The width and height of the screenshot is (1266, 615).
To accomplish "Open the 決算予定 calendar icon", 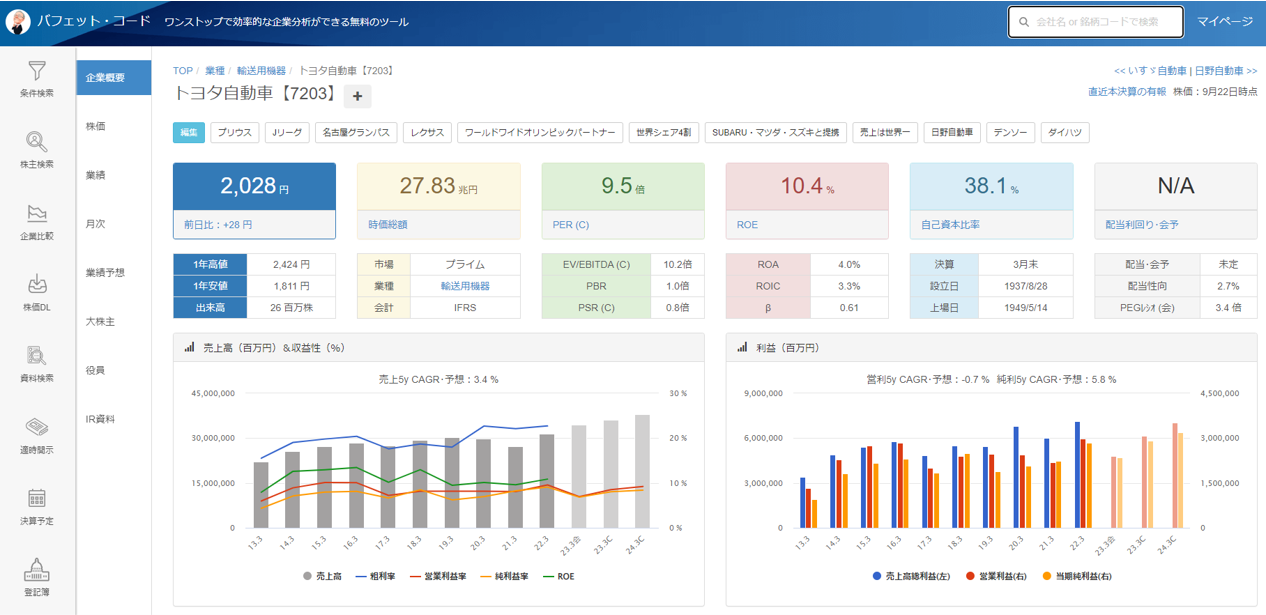I will pos(37,499).
